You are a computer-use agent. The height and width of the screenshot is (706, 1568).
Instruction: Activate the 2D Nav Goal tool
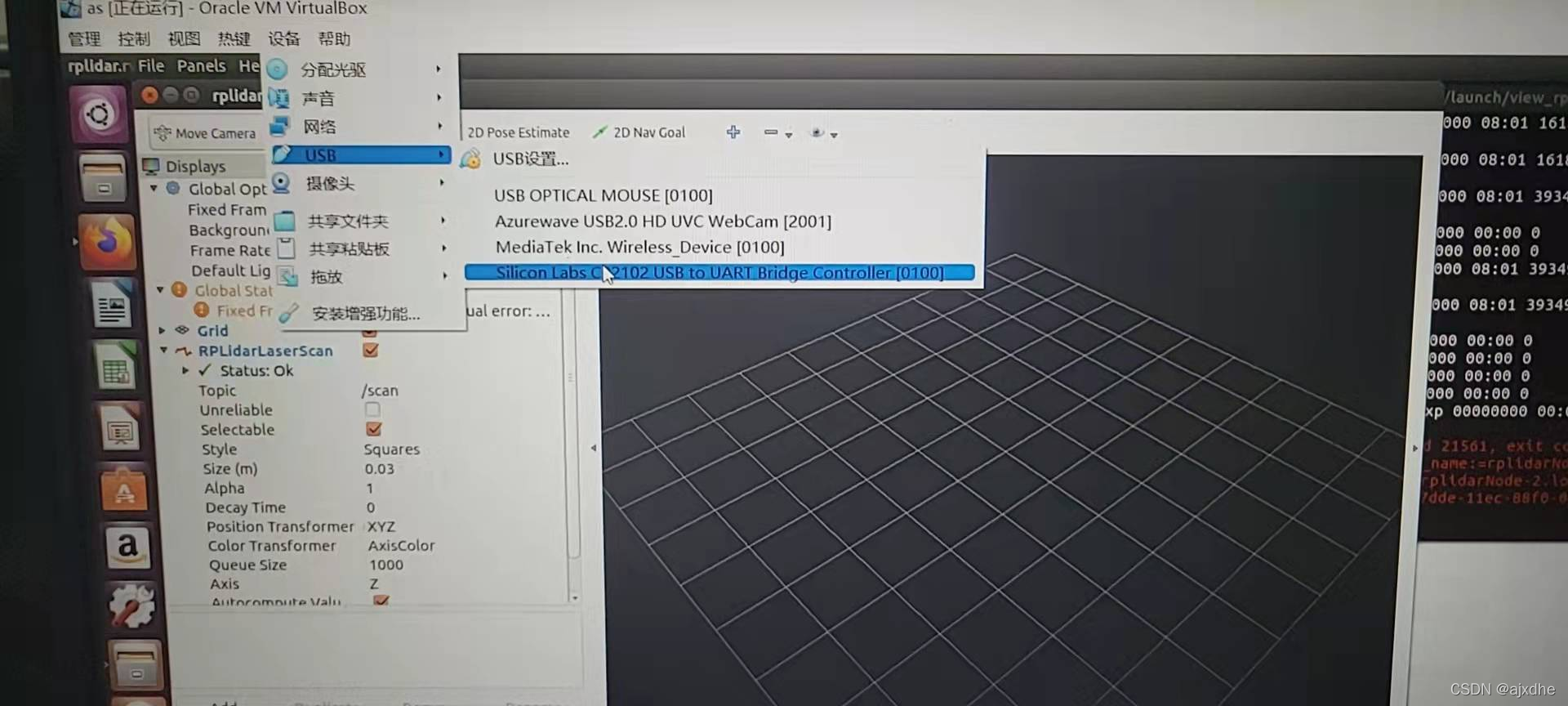(x=639, y=132)
